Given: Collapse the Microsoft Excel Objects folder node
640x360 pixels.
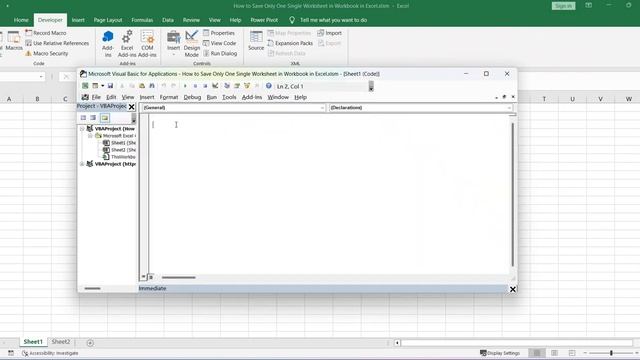Looking at the screenshot, I should [x=90, y=136].
